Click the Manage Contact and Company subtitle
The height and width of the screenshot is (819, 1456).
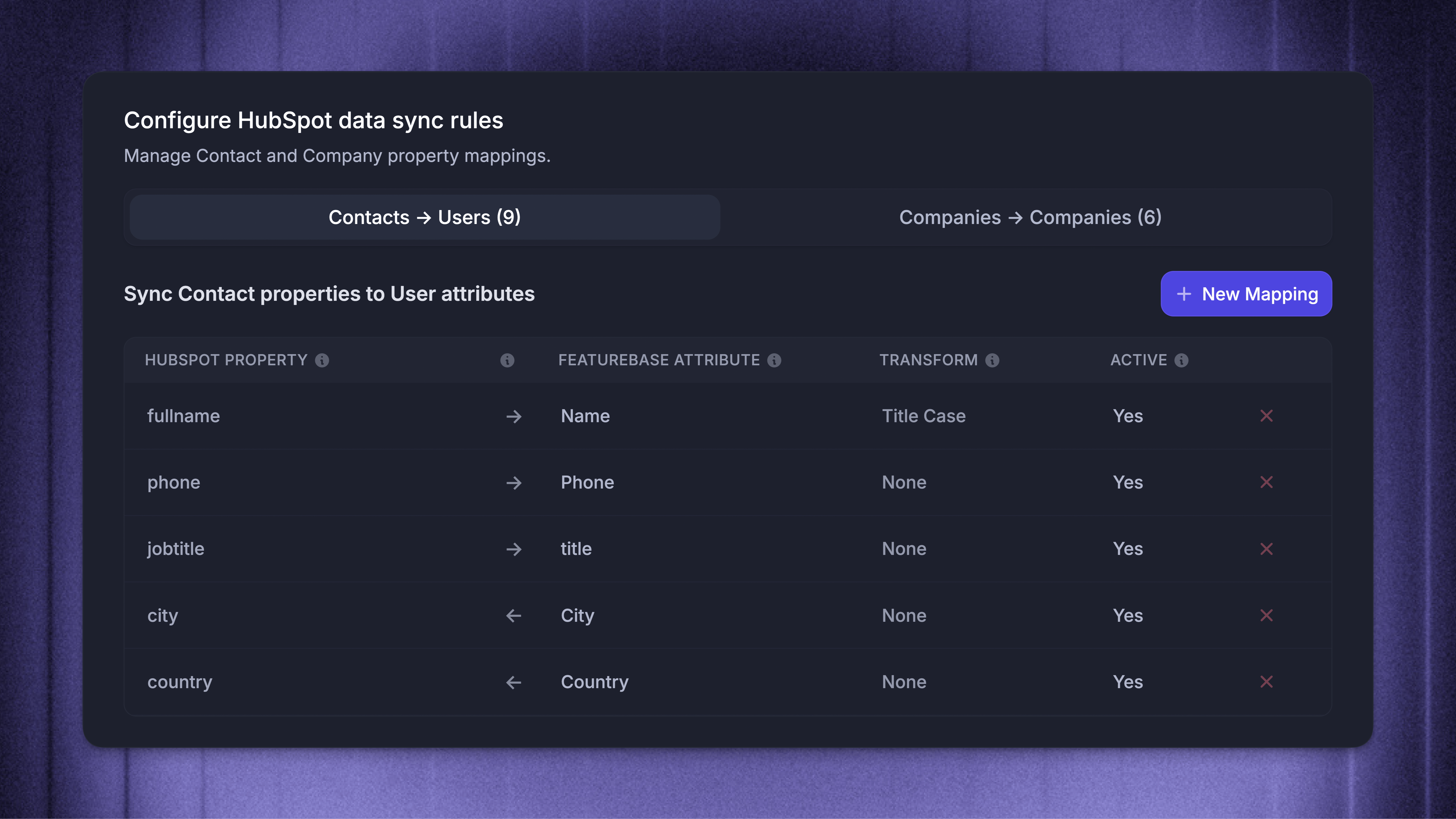[338, 156]
